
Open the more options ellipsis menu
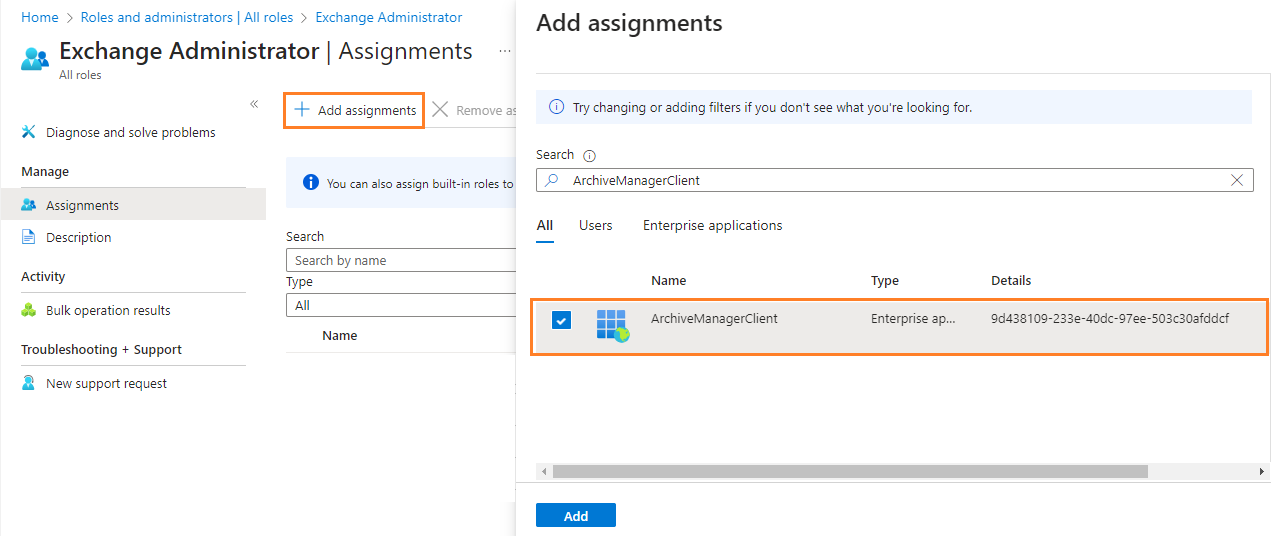505,51
